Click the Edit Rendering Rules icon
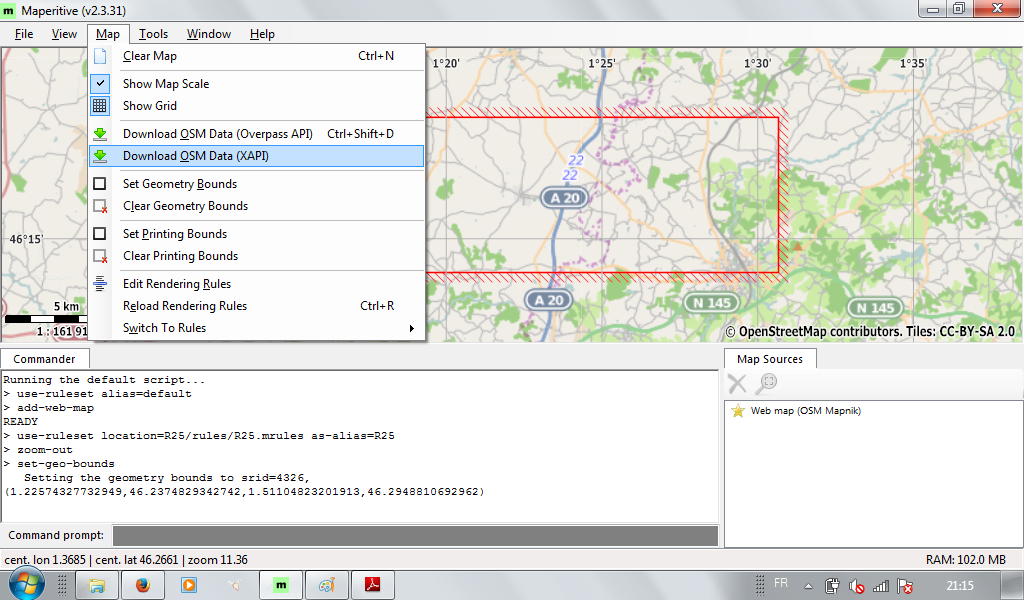This screenshot has width=1024, height=600. click(x=100, y=284)
